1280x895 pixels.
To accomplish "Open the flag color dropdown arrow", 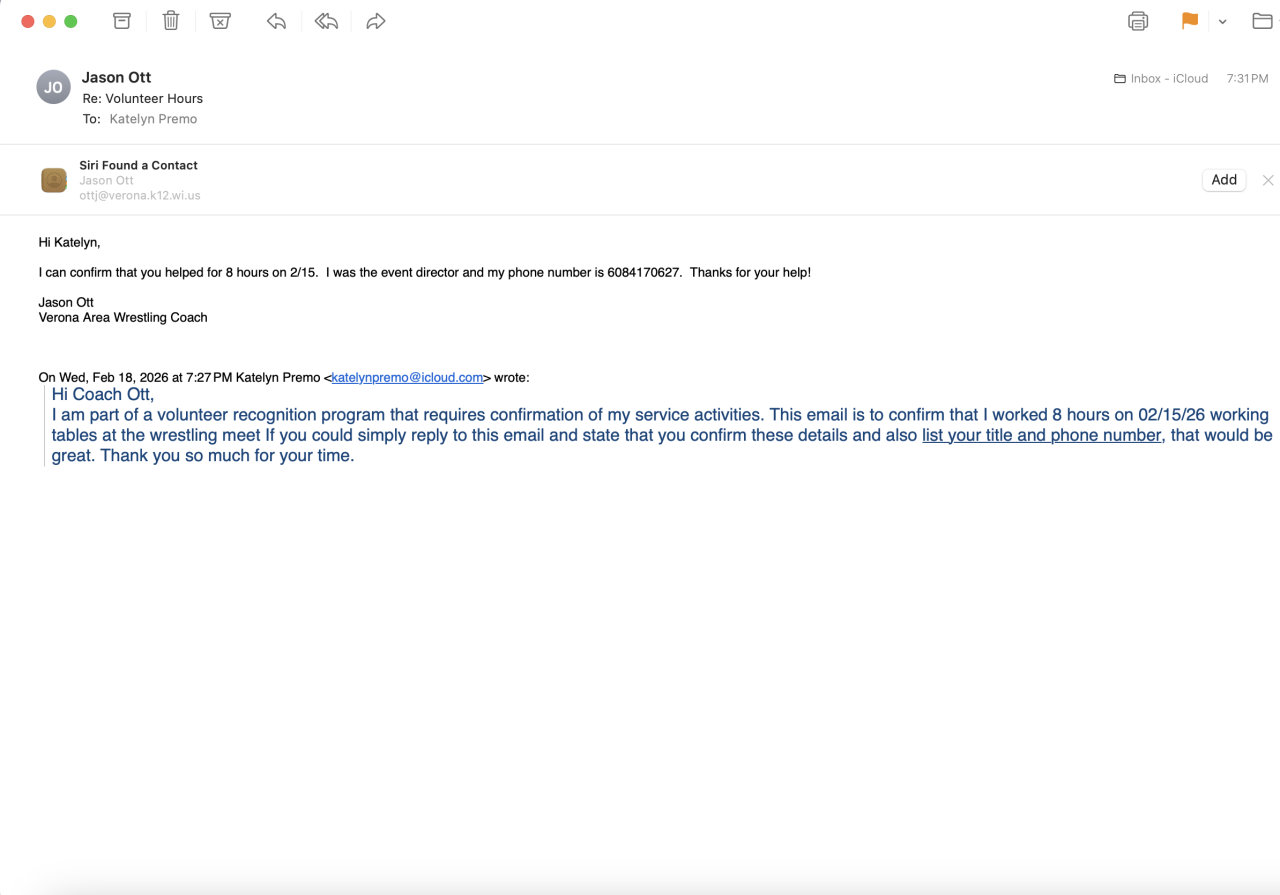I will (x=1222, y=22).
